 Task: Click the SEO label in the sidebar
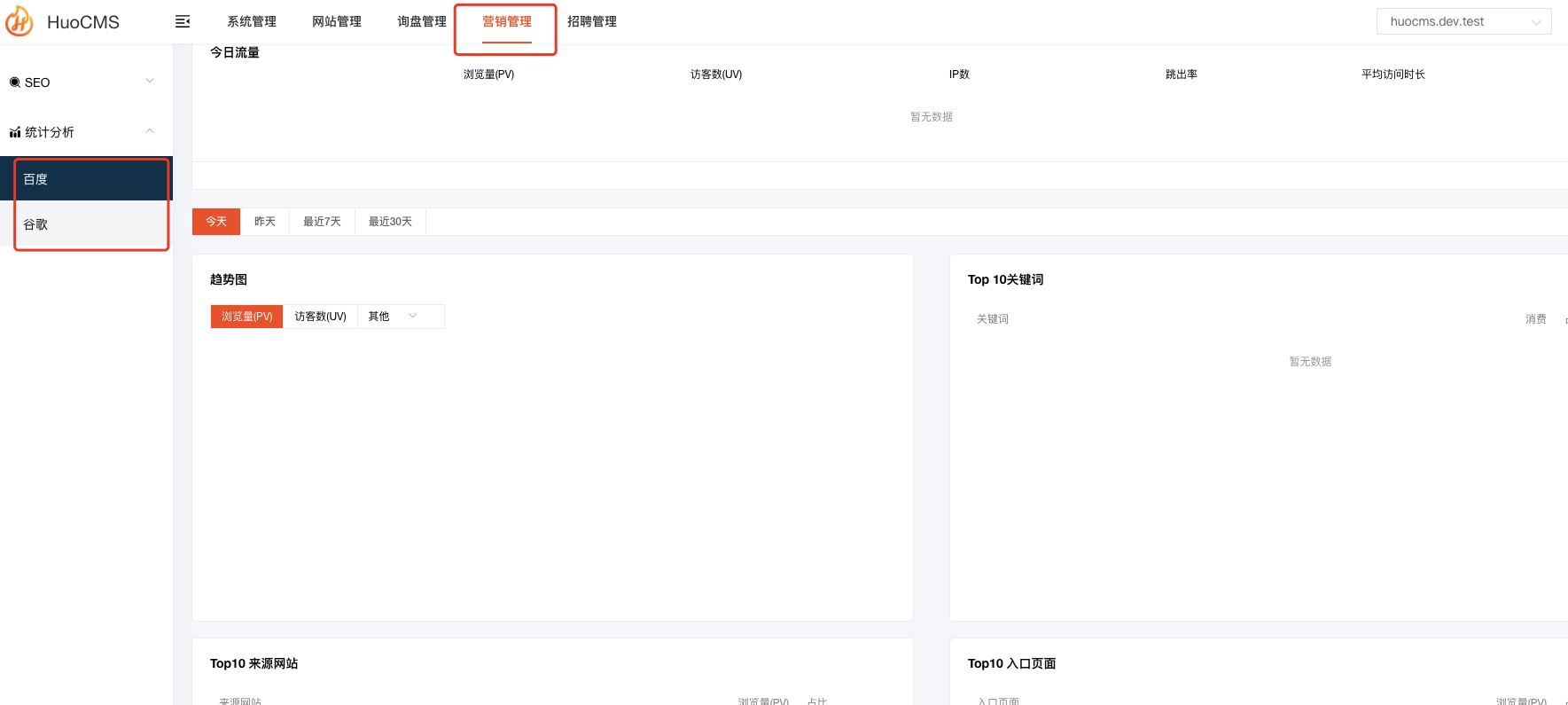(x=37, y=82)
